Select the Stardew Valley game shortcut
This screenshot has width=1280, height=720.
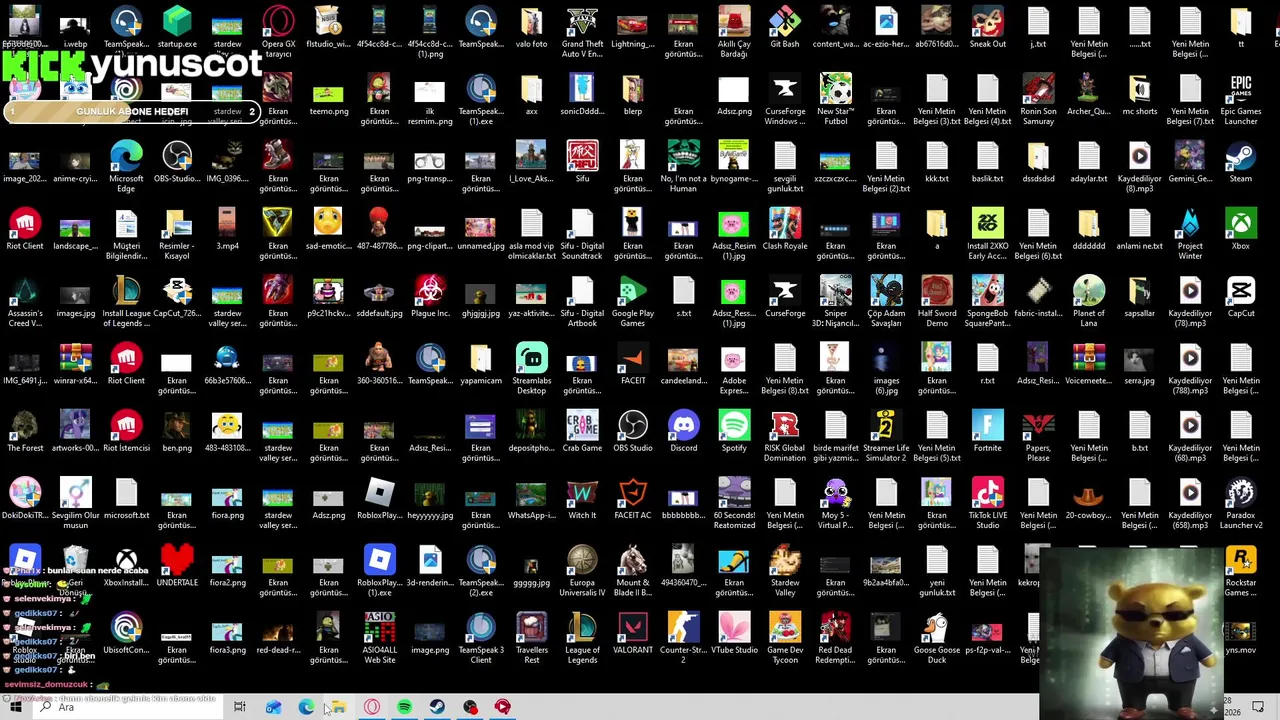point(785,570)
